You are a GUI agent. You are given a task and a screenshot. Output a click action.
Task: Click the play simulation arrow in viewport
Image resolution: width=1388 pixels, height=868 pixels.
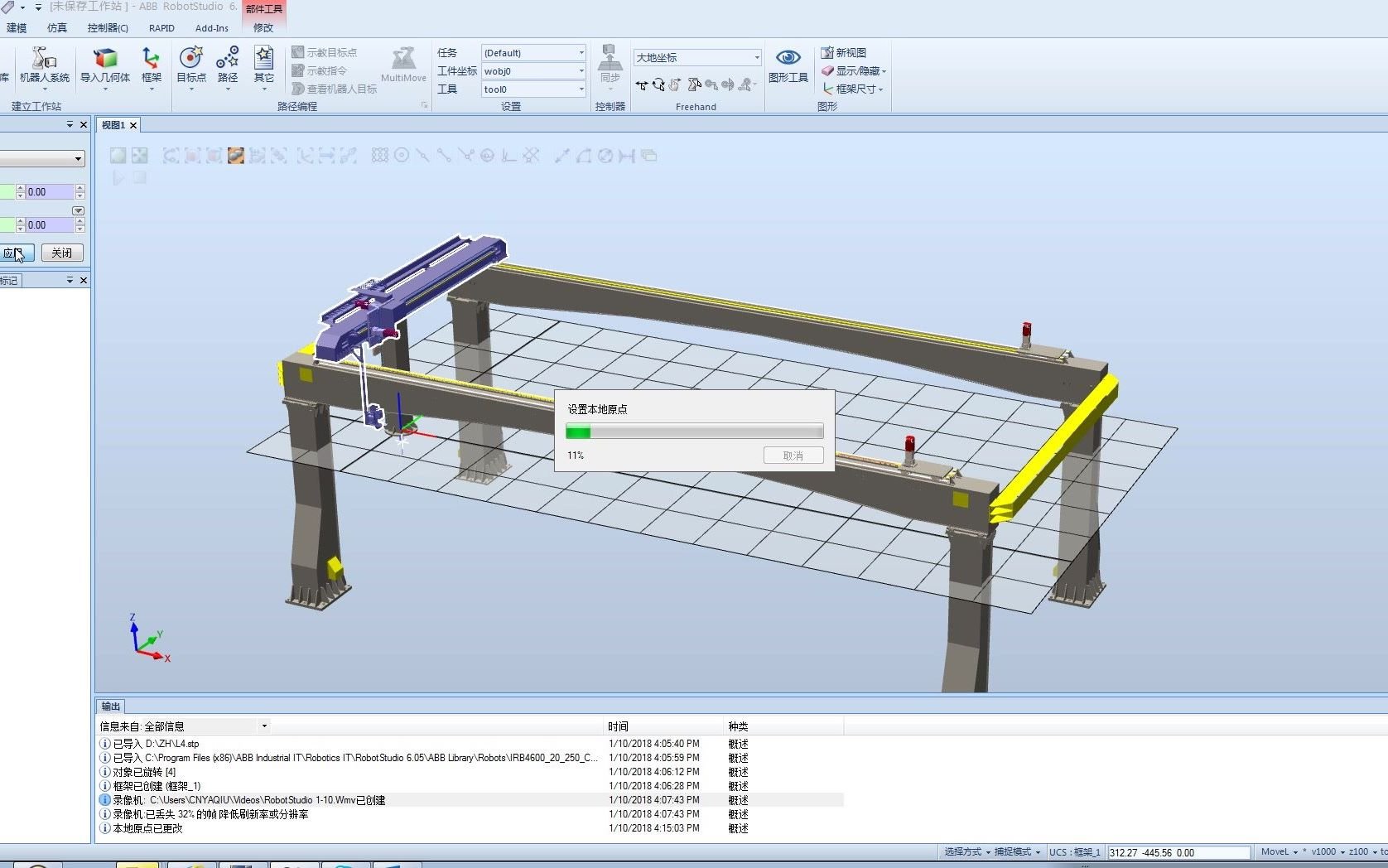(118, 177)
